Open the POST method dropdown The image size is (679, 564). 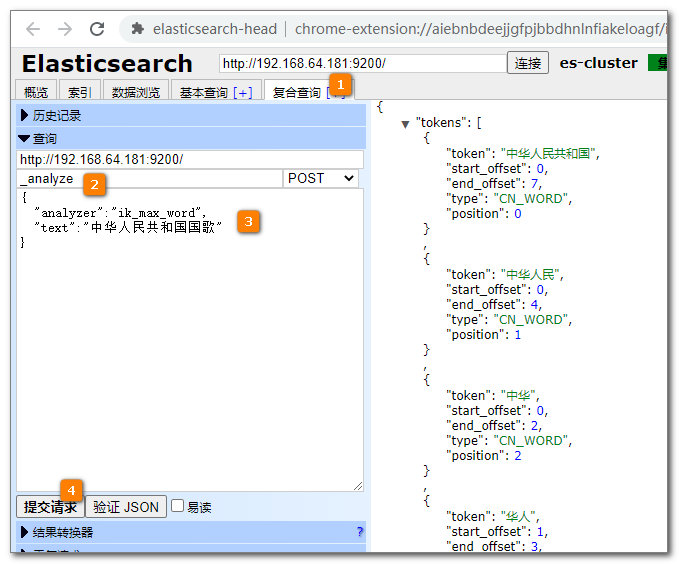[321, 178]
